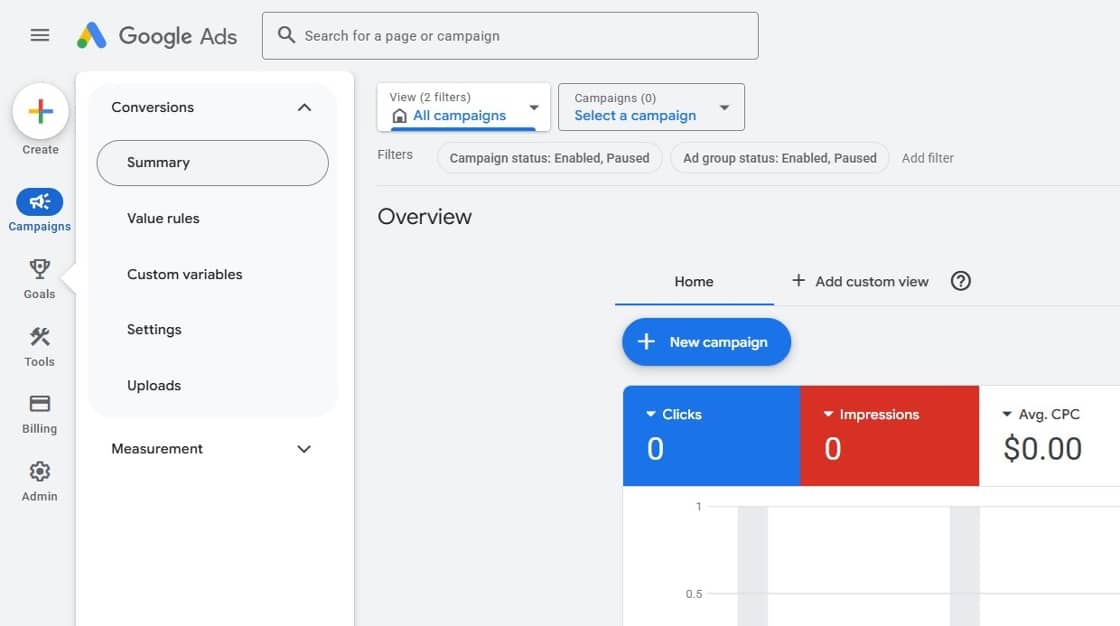Image resolution: width=1120 pixels, height=626 pixels.
Task: Open Value rules menu item
Action: point(163,218)
